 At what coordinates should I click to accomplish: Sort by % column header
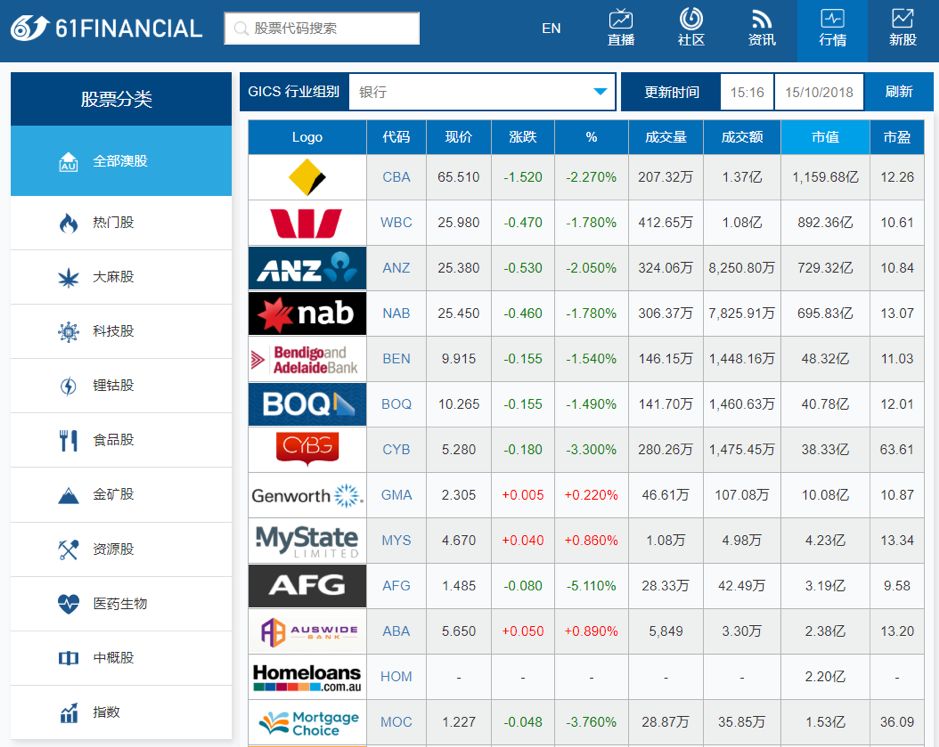coord(591,137)
